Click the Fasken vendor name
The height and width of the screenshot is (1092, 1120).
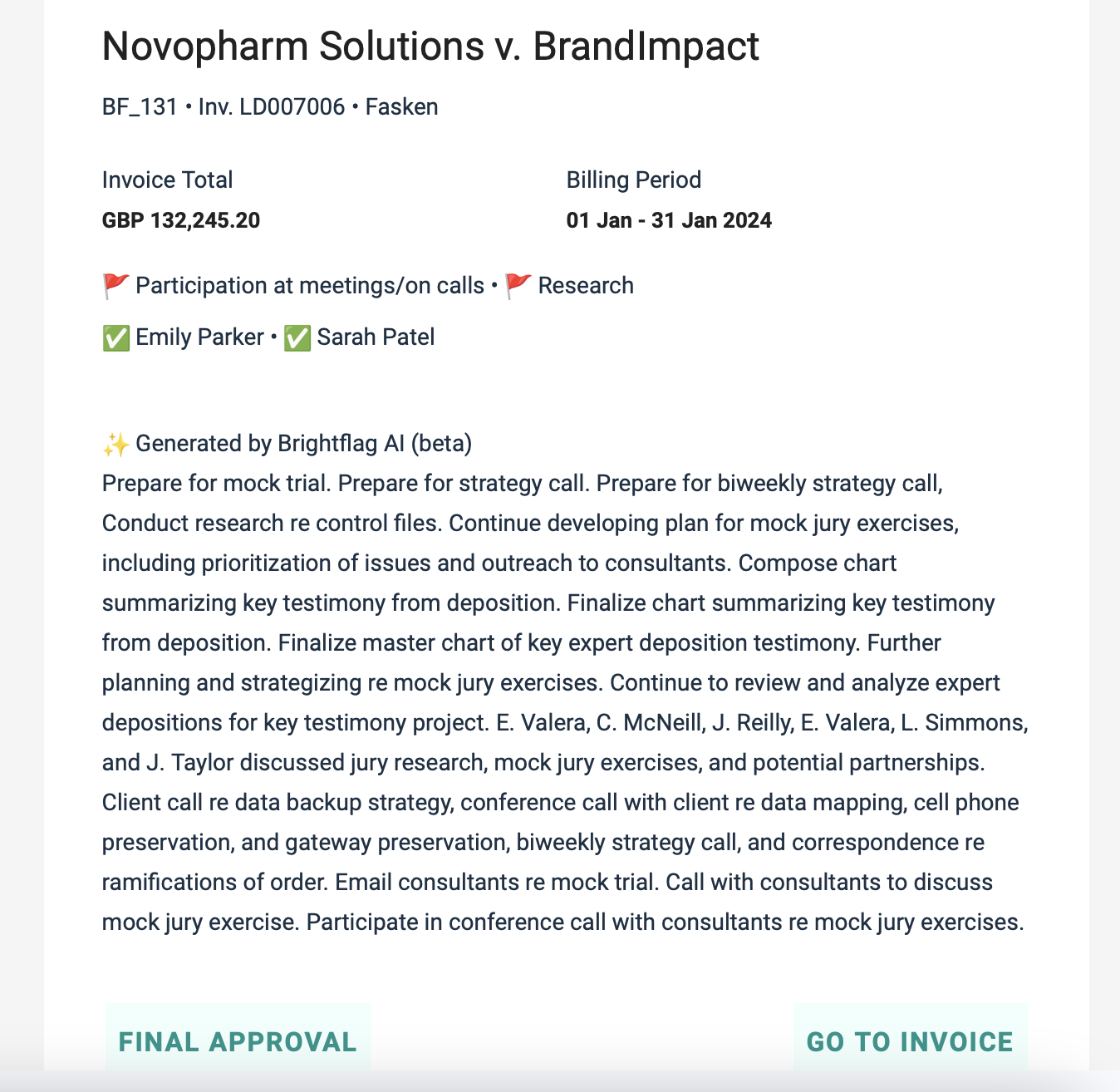(x=402, y=107)
